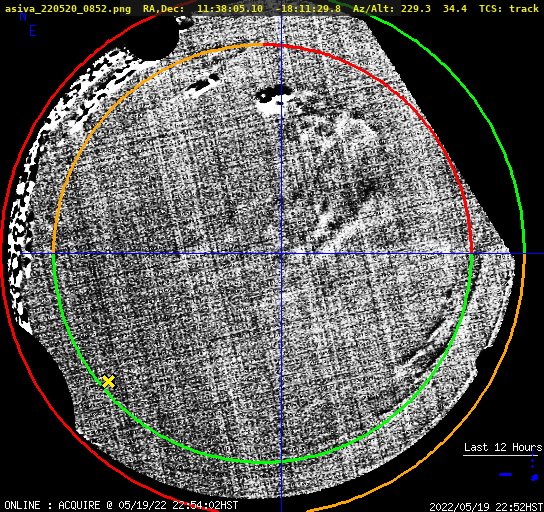544x512 pixels.
Task: Click the 2022/05/19 22:52HST image timestamp
Action: pos(486,507)
